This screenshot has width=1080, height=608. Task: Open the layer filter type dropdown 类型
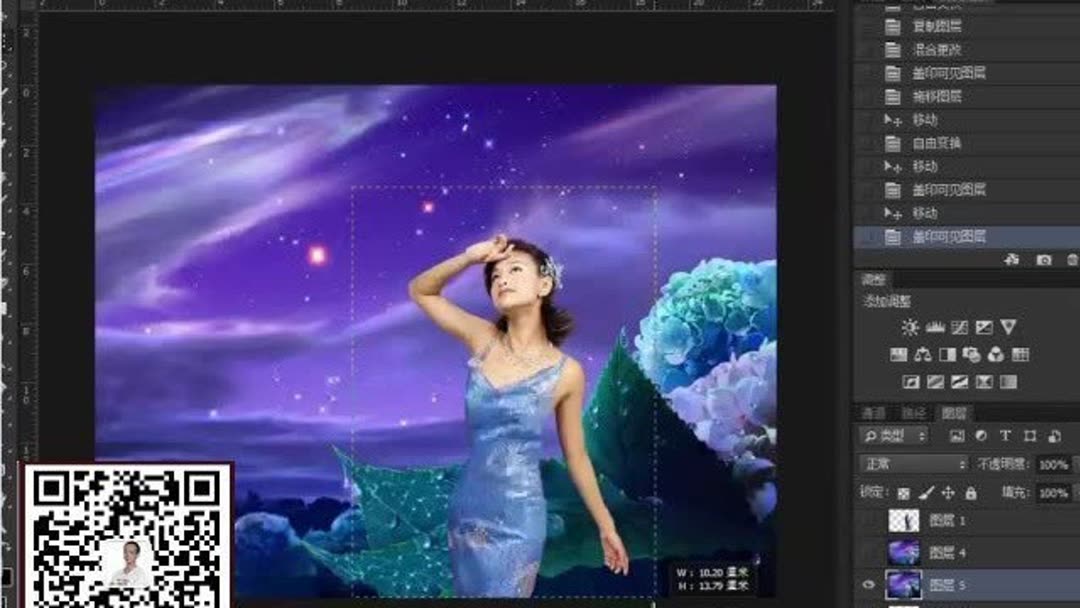(x=895, y=435)
